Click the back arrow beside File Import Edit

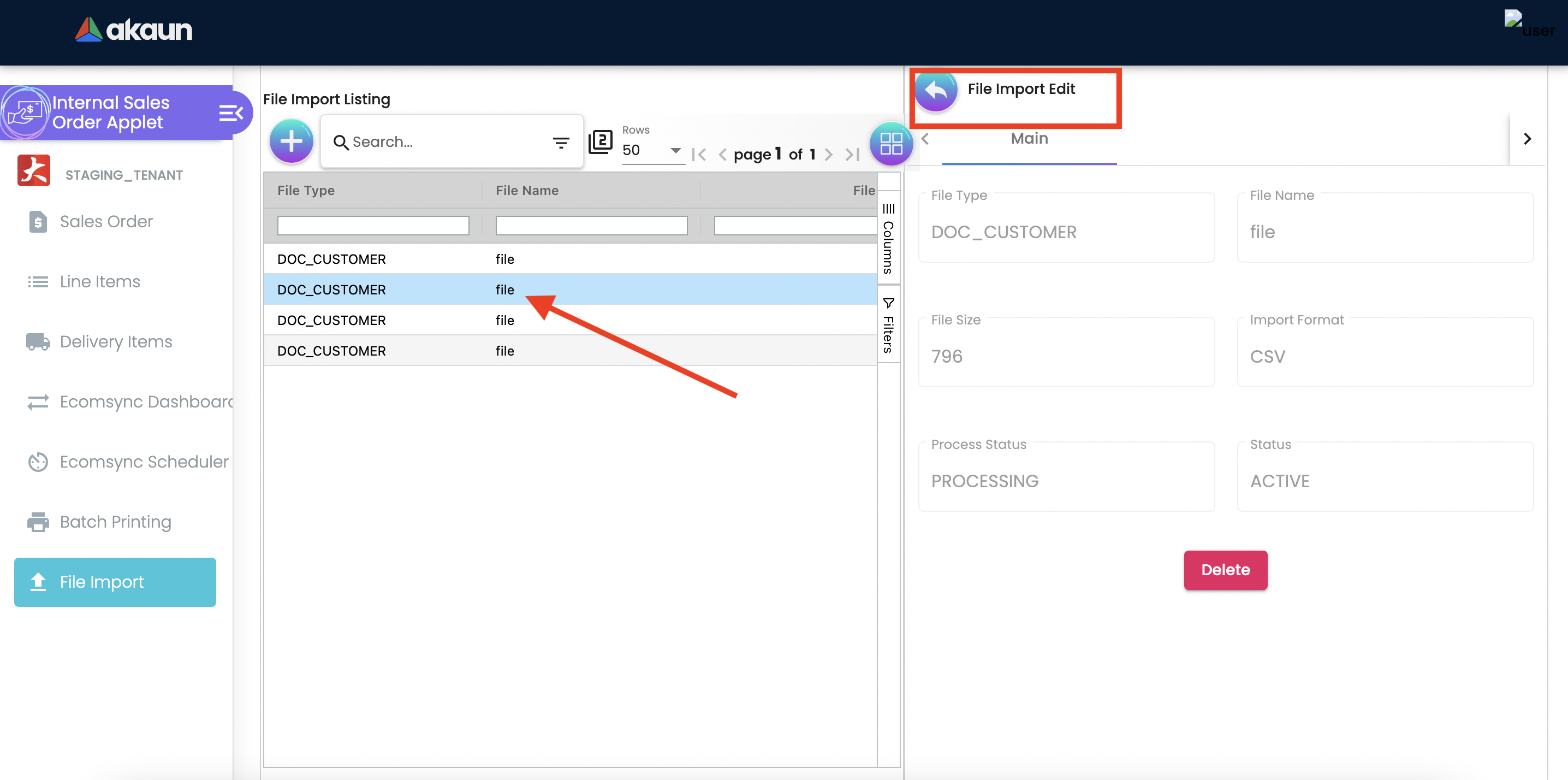click(x=936, y=91)
